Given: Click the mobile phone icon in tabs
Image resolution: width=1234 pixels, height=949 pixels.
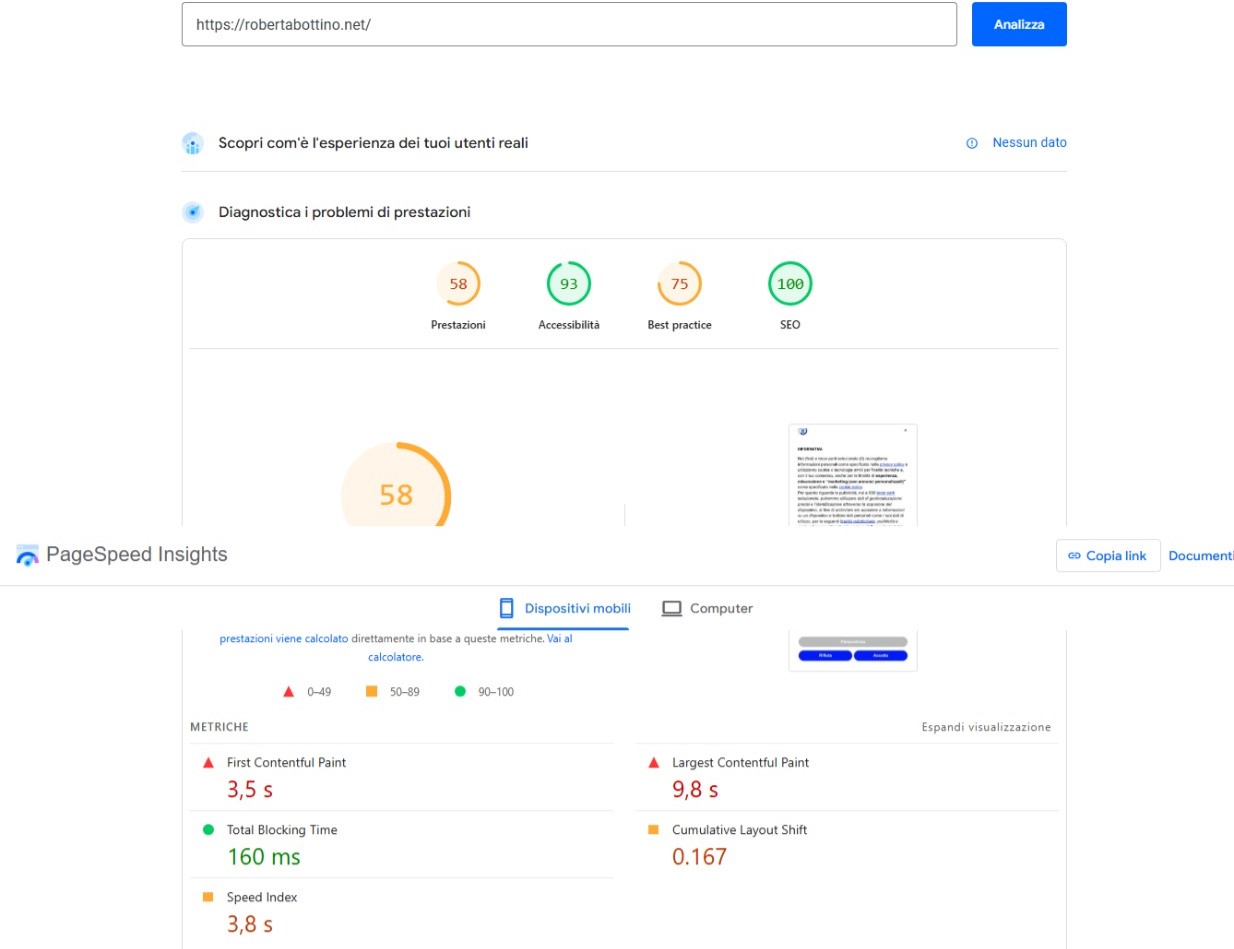Looking at the screenshot, I should pos(506,608).
